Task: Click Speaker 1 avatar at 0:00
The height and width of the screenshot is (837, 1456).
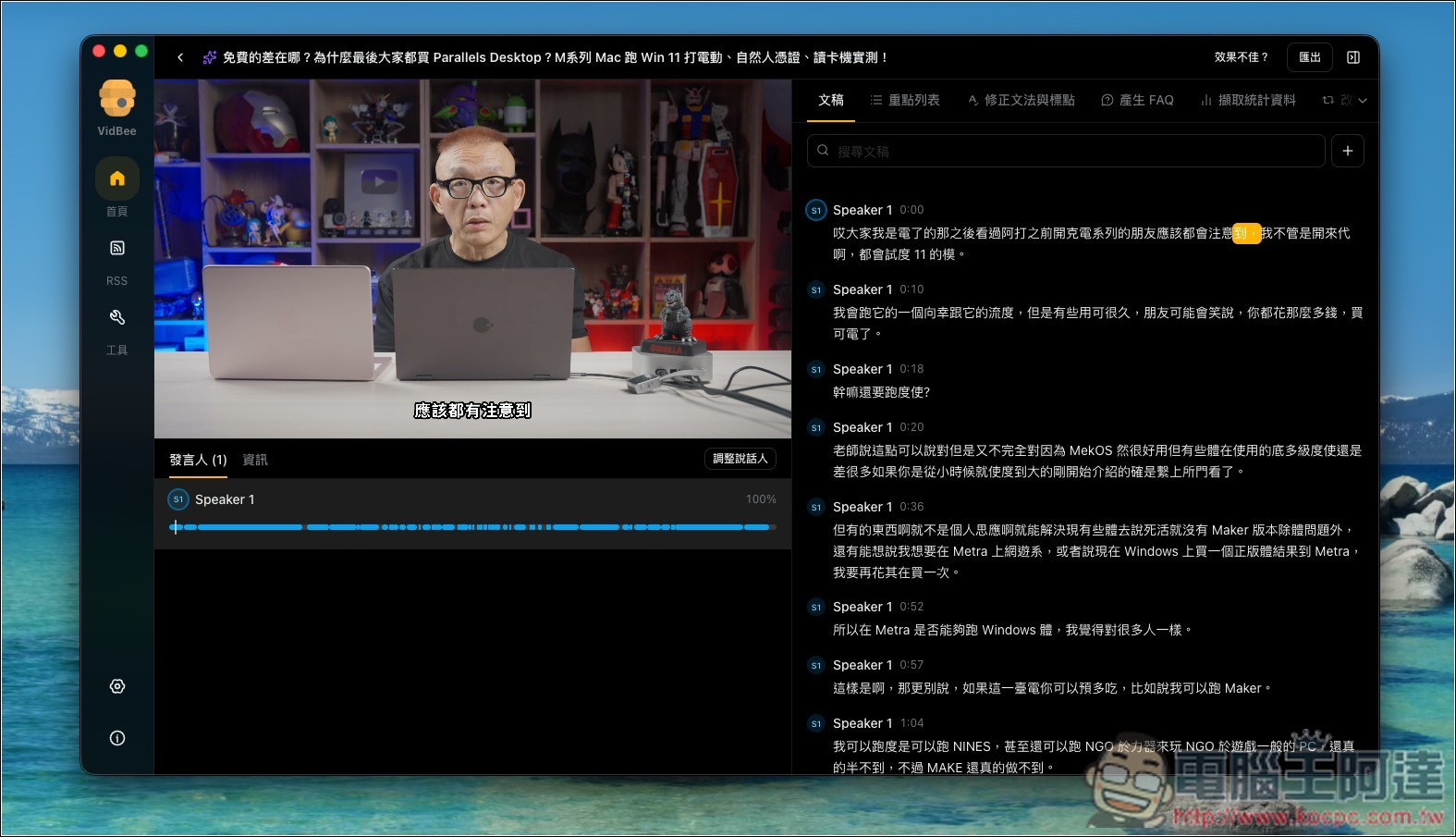Action: (x=815, y=210)
